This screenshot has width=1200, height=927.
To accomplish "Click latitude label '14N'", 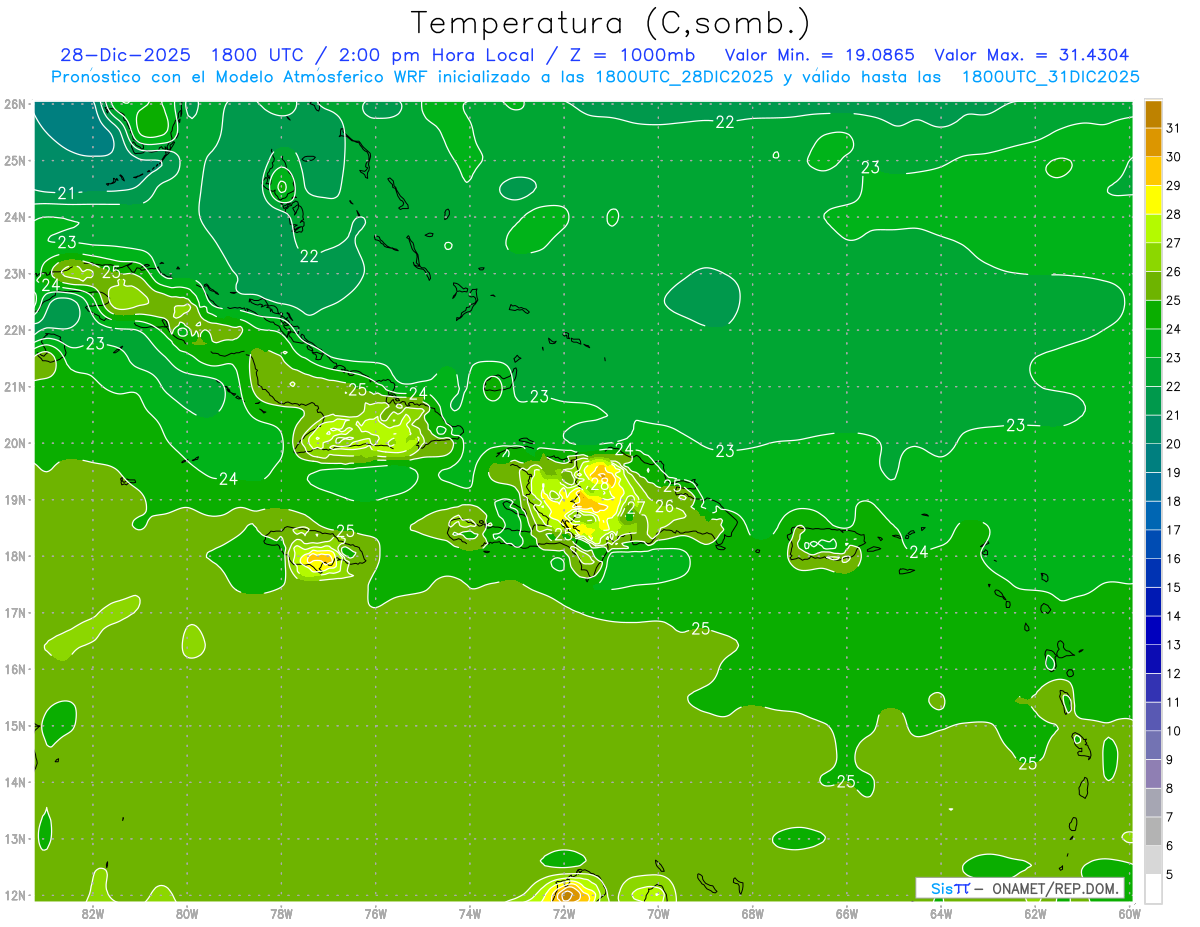I will [x=15, y=782].
